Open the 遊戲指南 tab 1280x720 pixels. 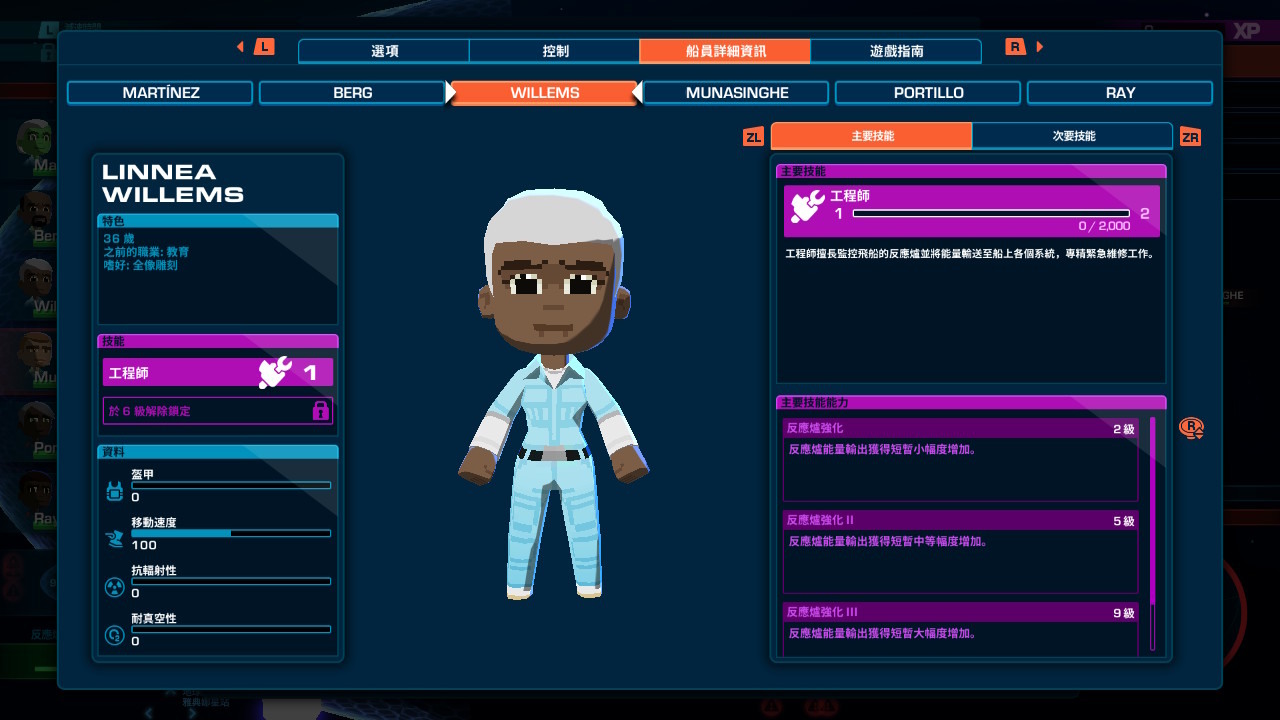[x=896, y=51]
